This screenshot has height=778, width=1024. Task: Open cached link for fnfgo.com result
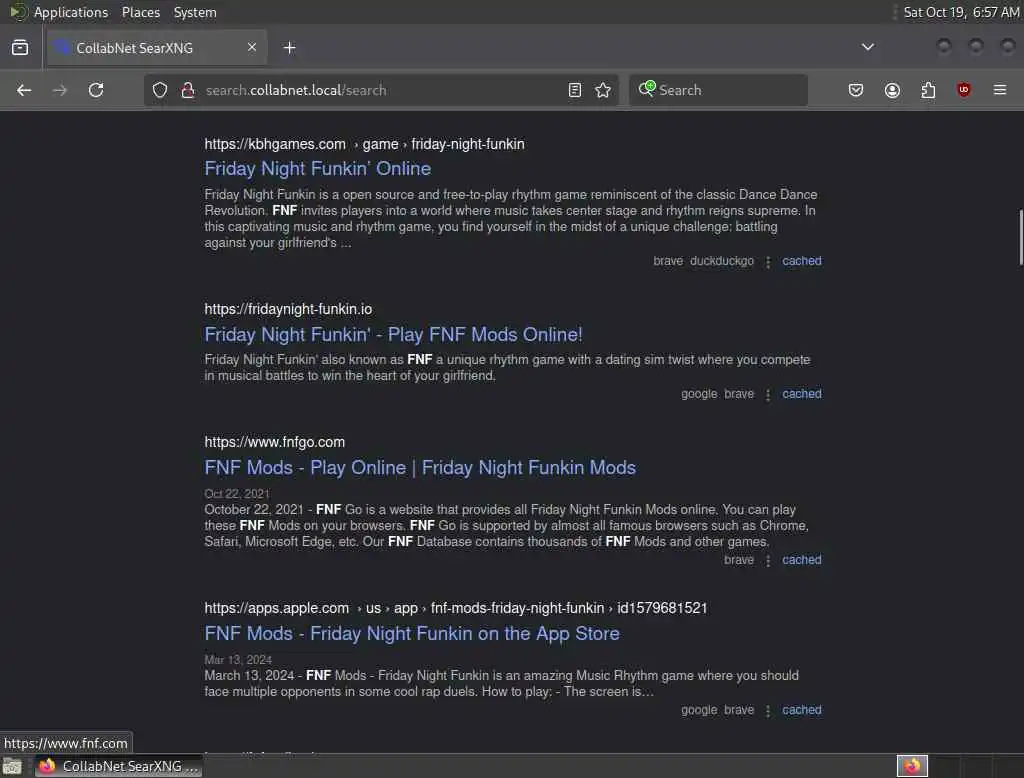pyautogui.click(x=802, y=560)
